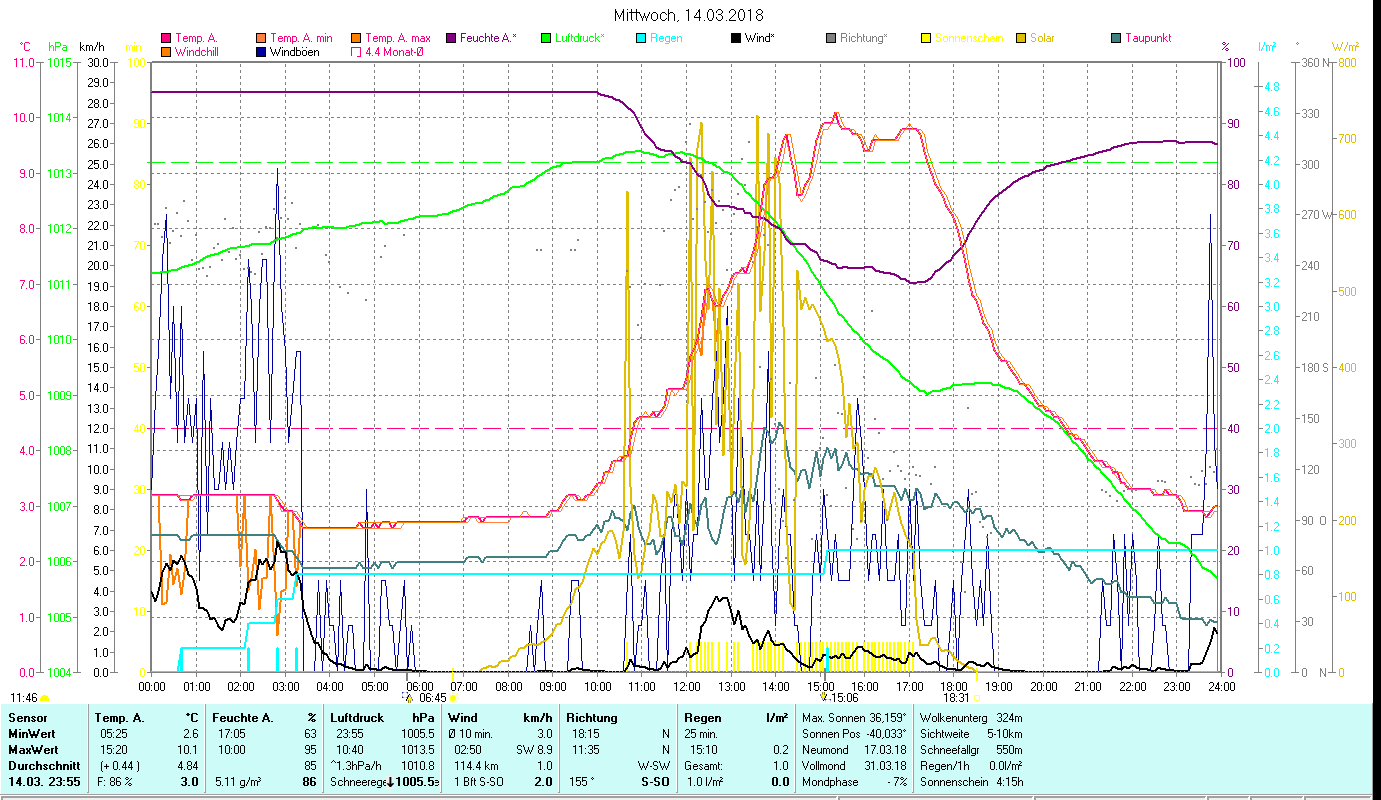The image size is (1381, 800).
Task: Click the orange Temp. A. min legend swatch
Action: pos(261,38)
